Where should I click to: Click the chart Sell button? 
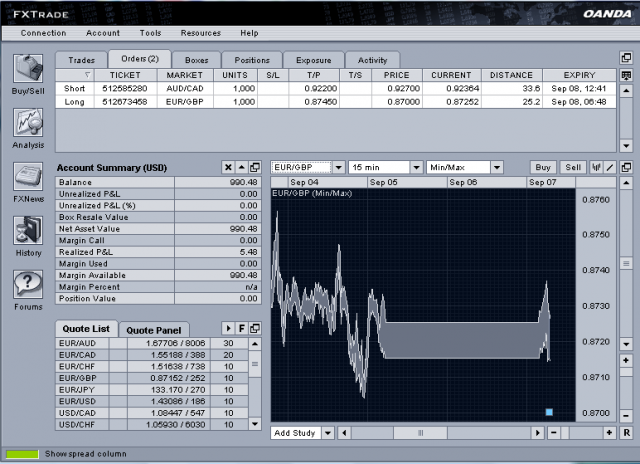click(x=573, y=167)
